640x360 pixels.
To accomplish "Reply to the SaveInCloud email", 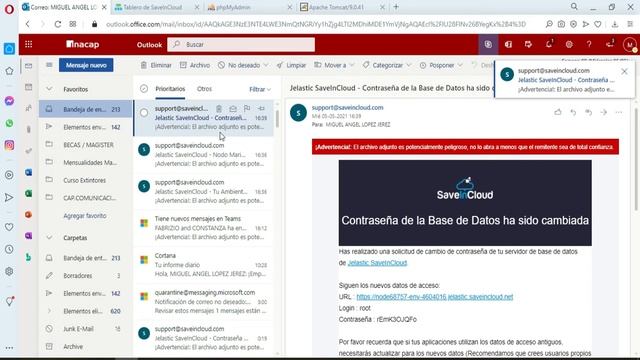I will [573, 112].
